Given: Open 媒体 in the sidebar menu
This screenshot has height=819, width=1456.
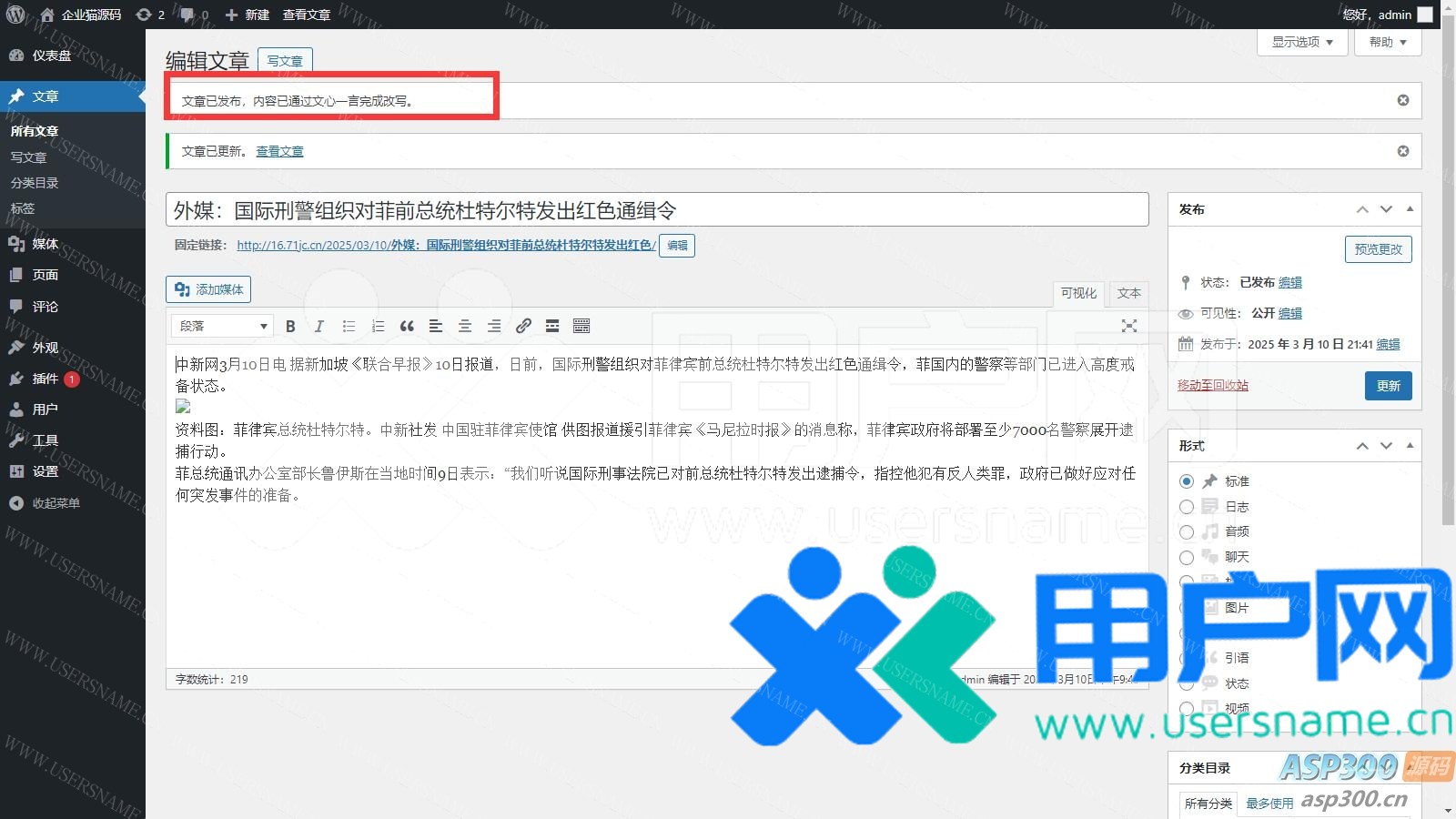Looking at the screenshot, I should 45,244.
